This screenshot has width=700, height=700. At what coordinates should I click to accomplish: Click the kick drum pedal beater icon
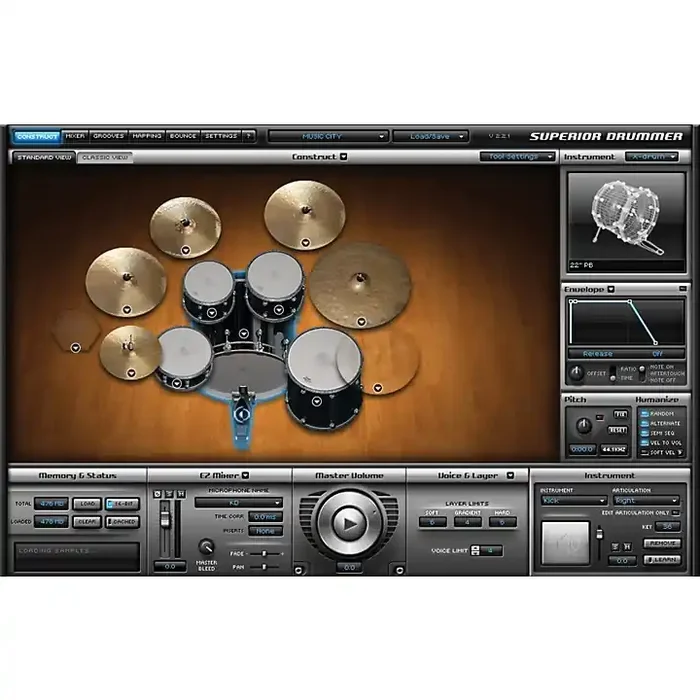242,414
